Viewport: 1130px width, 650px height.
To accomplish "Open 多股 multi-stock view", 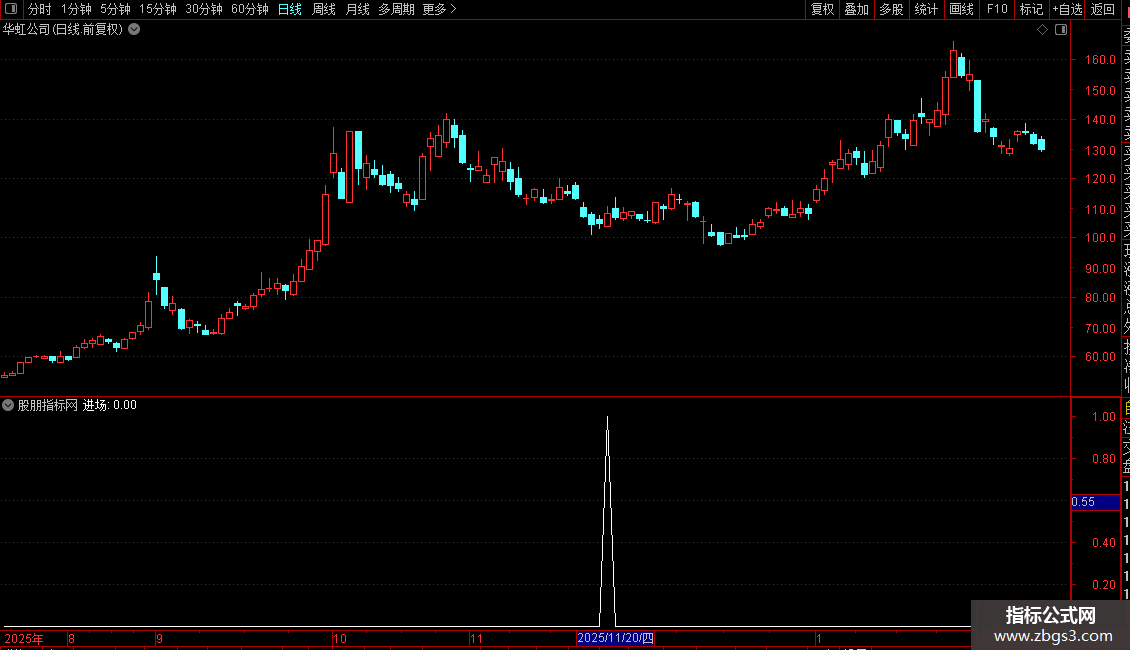I will (891, 9).
